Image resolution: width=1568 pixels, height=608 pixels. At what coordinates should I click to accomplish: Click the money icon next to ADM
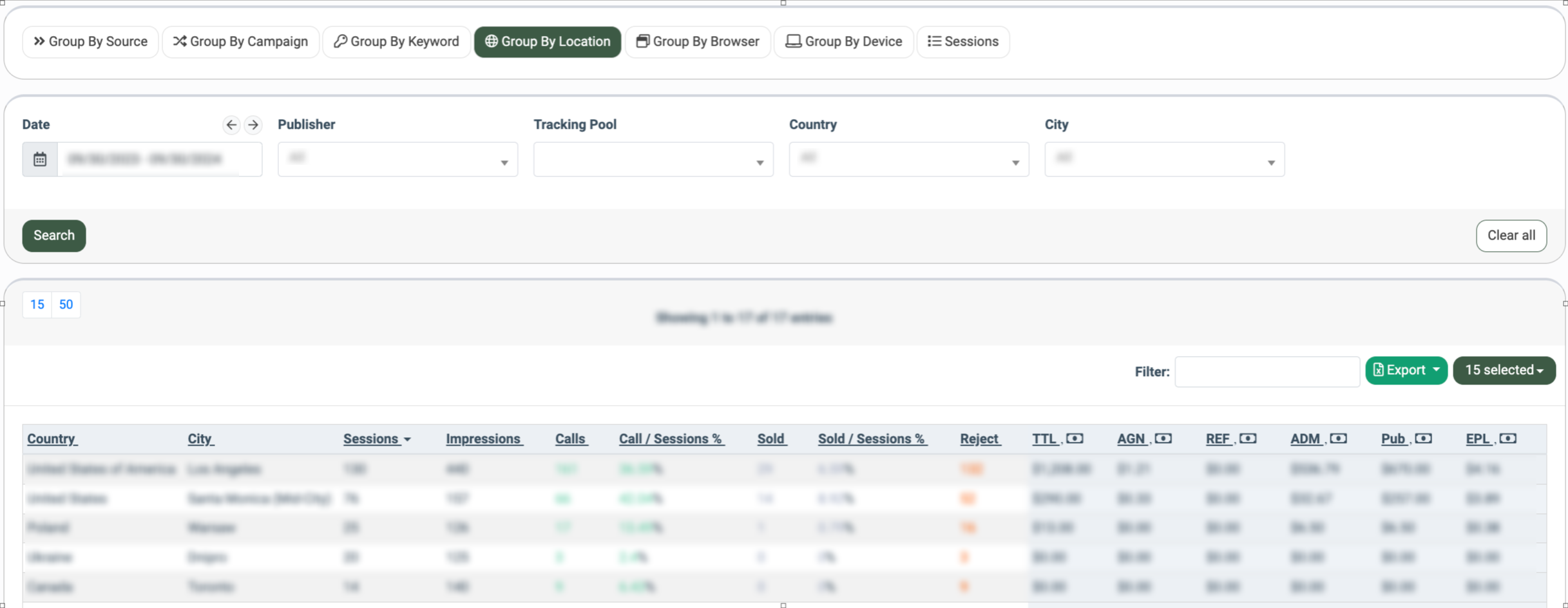[x=1338, y=439]
